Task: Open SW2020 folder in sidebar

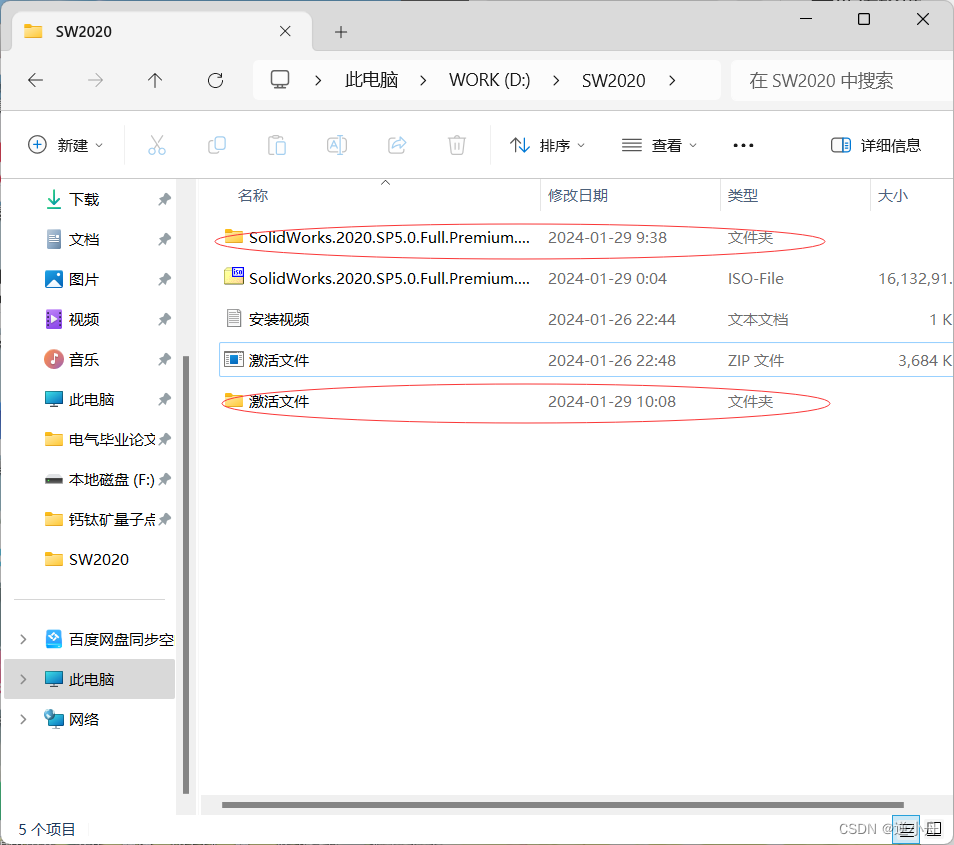Action: click(x=98, y=560)
